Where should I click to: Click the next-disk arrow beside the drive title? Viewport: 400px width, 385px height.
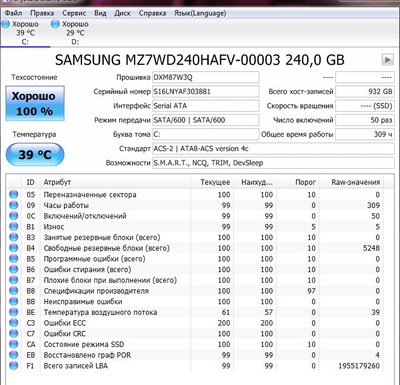(387, 60)
